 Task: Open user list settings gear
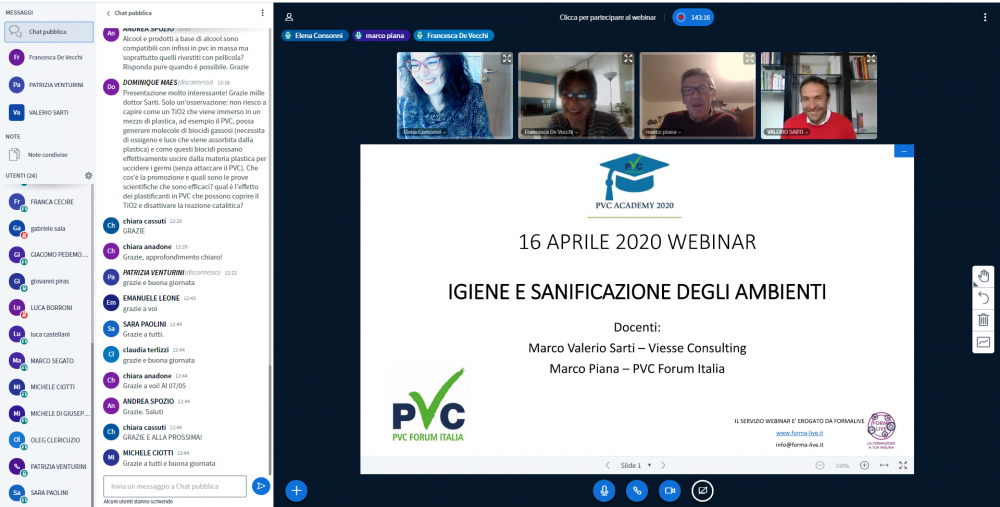pyautogui.click(x=88, y=175)
